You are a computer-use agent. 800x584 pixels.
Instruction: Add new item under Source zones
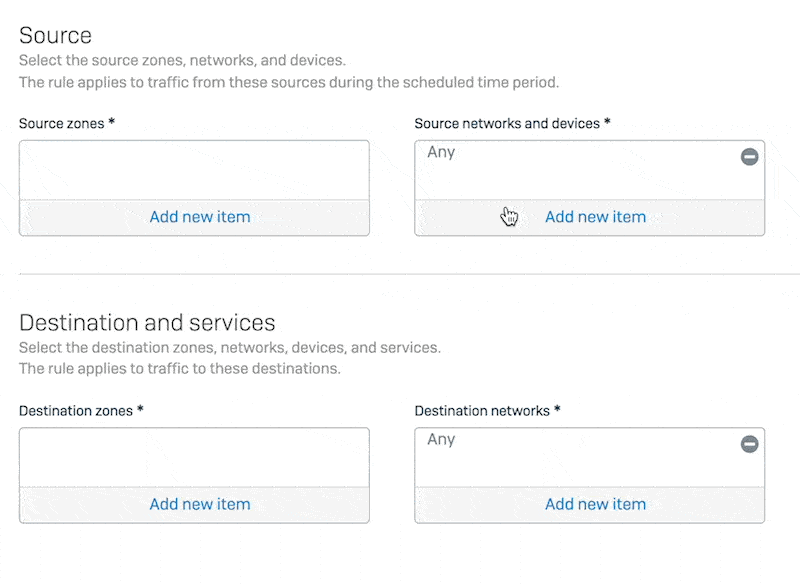(x=200, y=217)
